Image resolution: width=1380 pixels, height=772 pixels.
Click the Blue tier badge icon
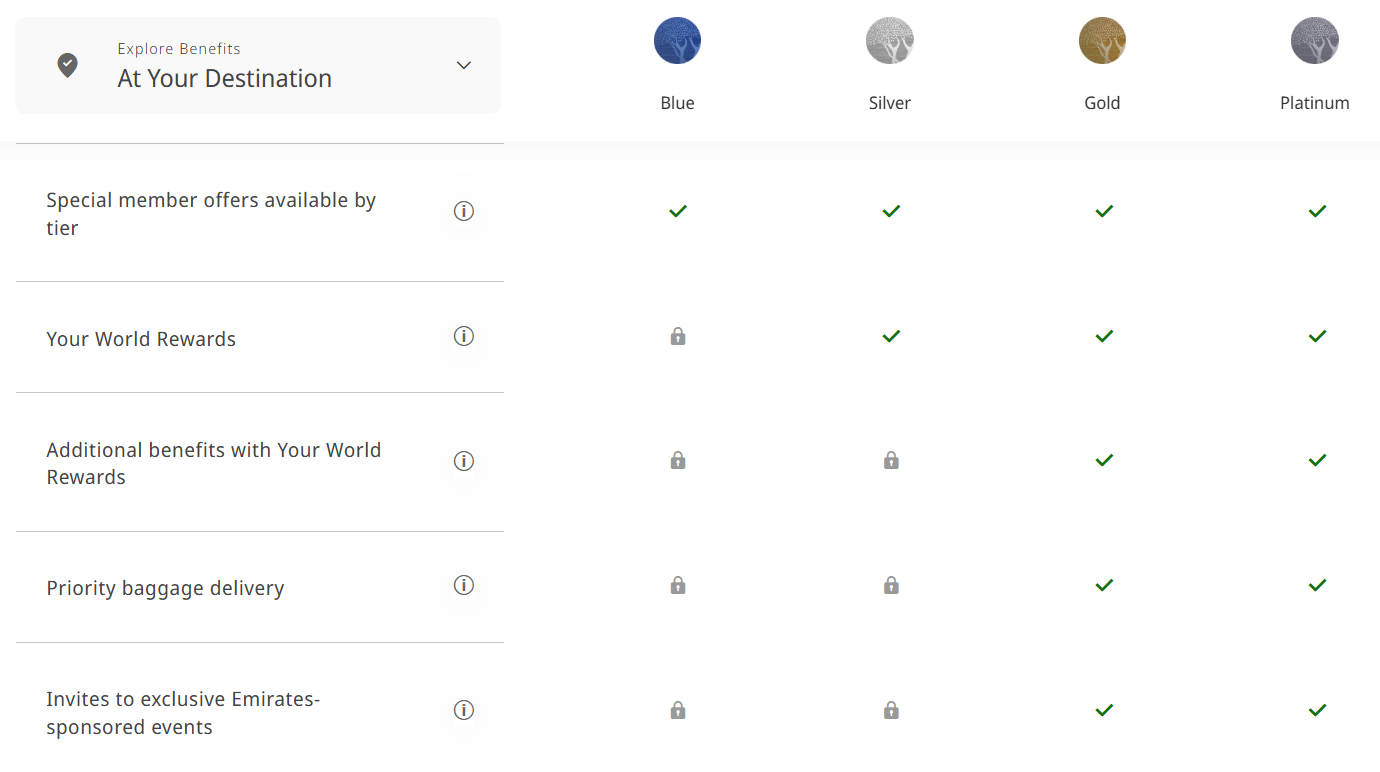[x=677, y=41]
